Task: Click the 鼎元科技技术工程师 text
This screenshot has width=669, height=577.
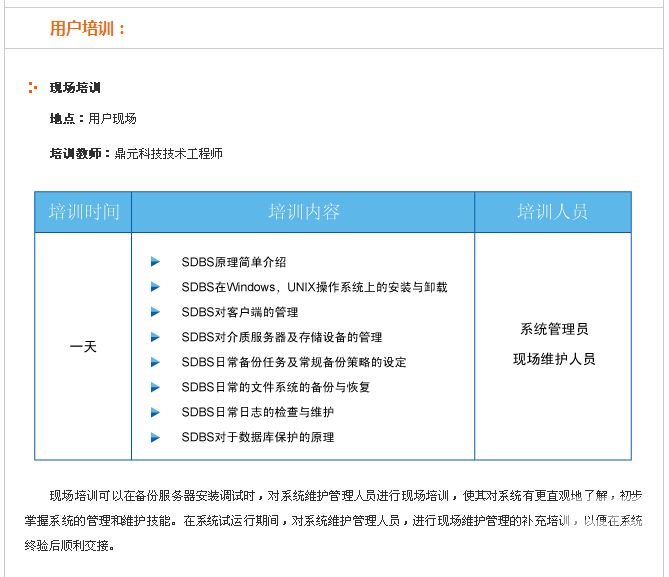Action: coord(169,153)
